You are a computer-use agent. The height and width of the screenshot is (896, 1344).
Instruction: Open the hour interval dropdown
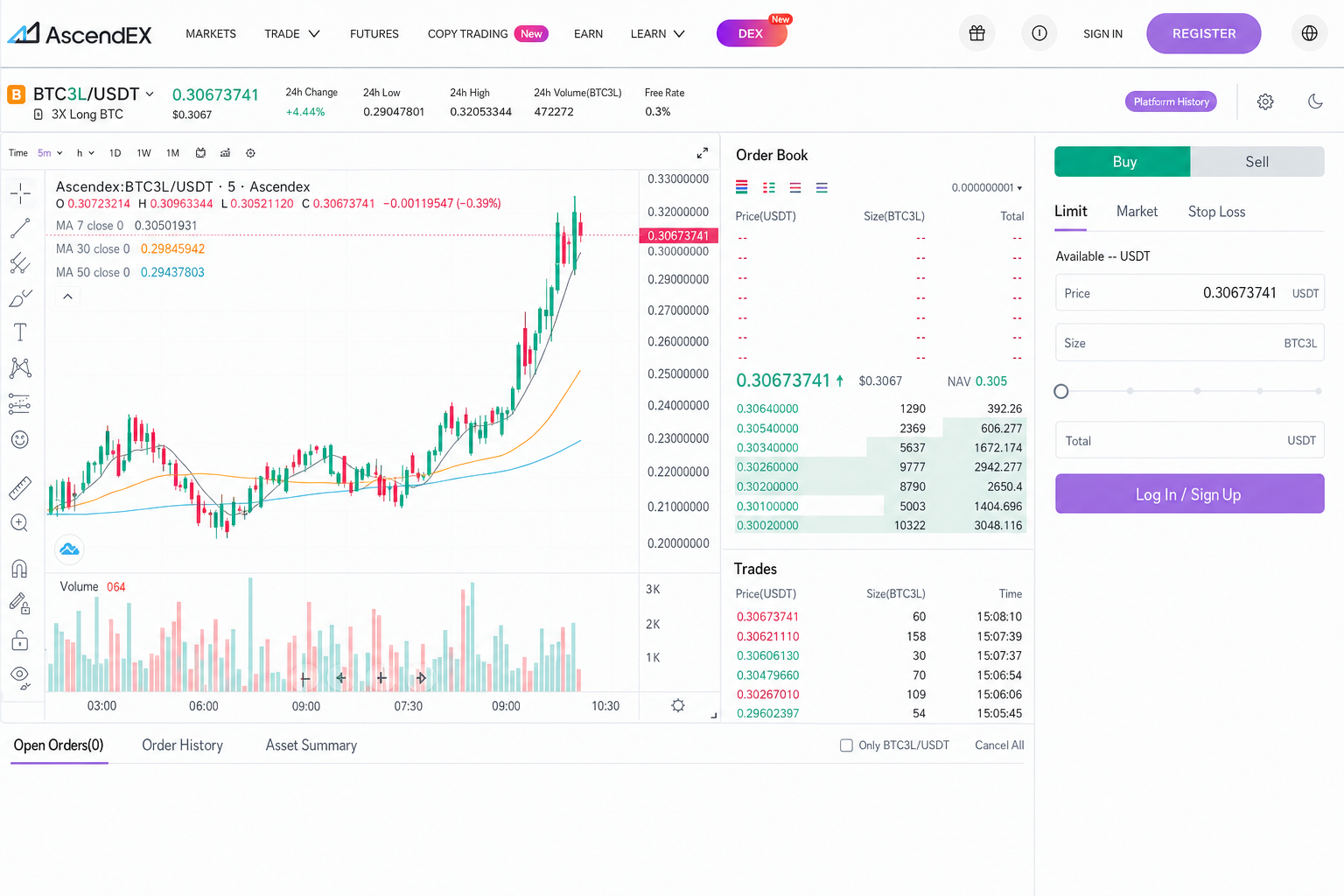85,153
